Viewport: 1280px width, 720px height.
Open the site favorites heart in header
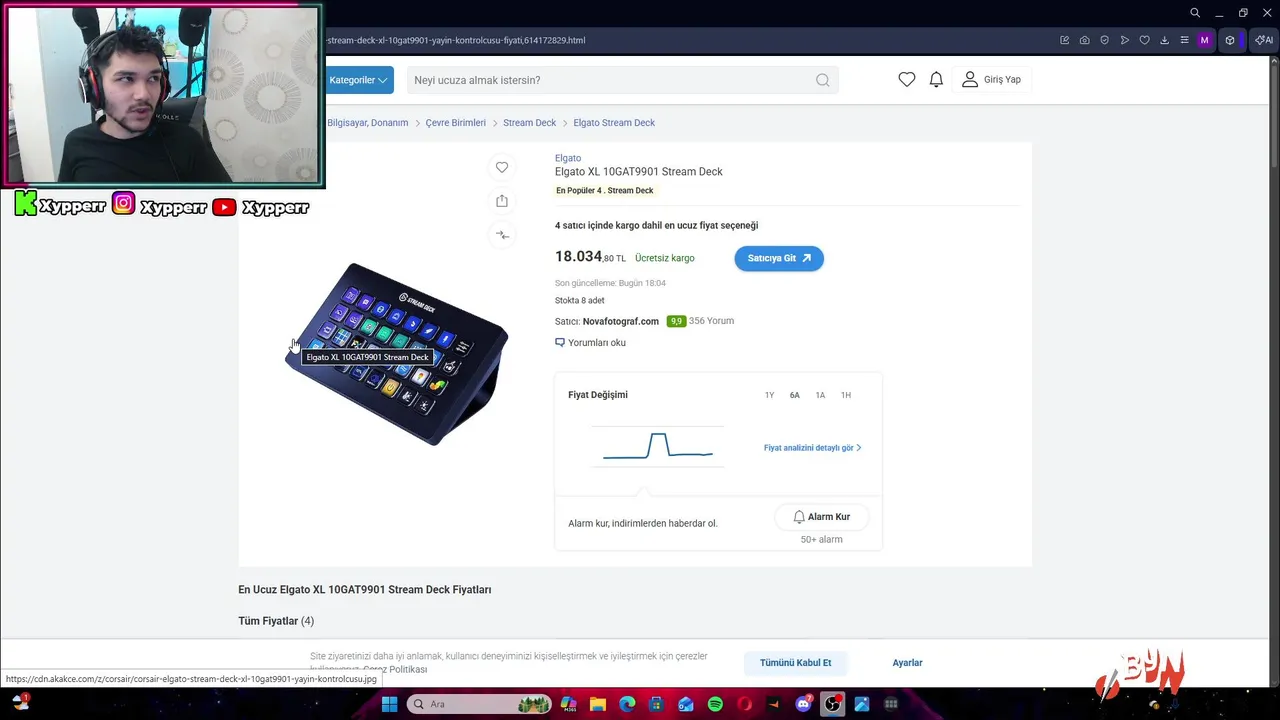point(906,79)
